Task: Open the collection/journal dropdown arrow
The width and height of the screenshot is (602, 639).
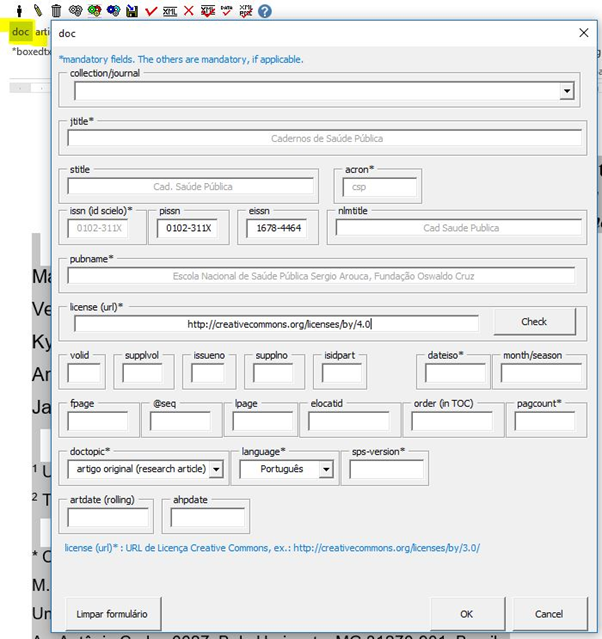Action: 567,91
